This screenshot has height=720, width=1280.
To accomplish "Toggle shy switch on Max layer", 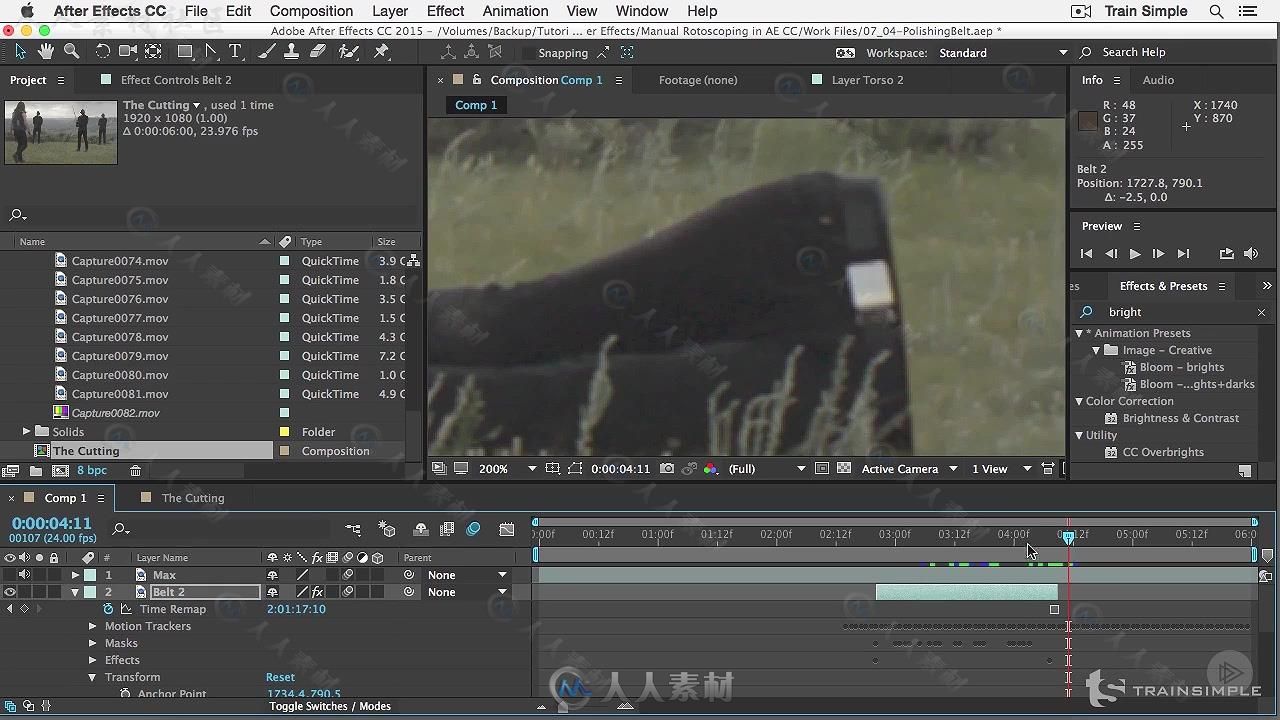I will (272, 575).
